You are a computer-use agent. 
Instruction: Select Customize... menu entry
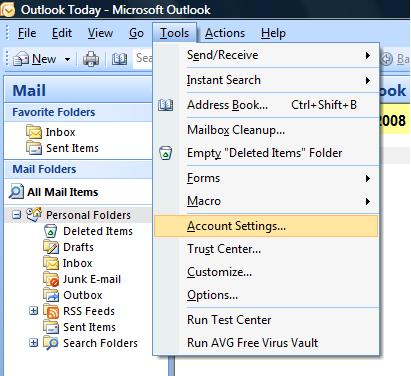click(x=266, y=272)
